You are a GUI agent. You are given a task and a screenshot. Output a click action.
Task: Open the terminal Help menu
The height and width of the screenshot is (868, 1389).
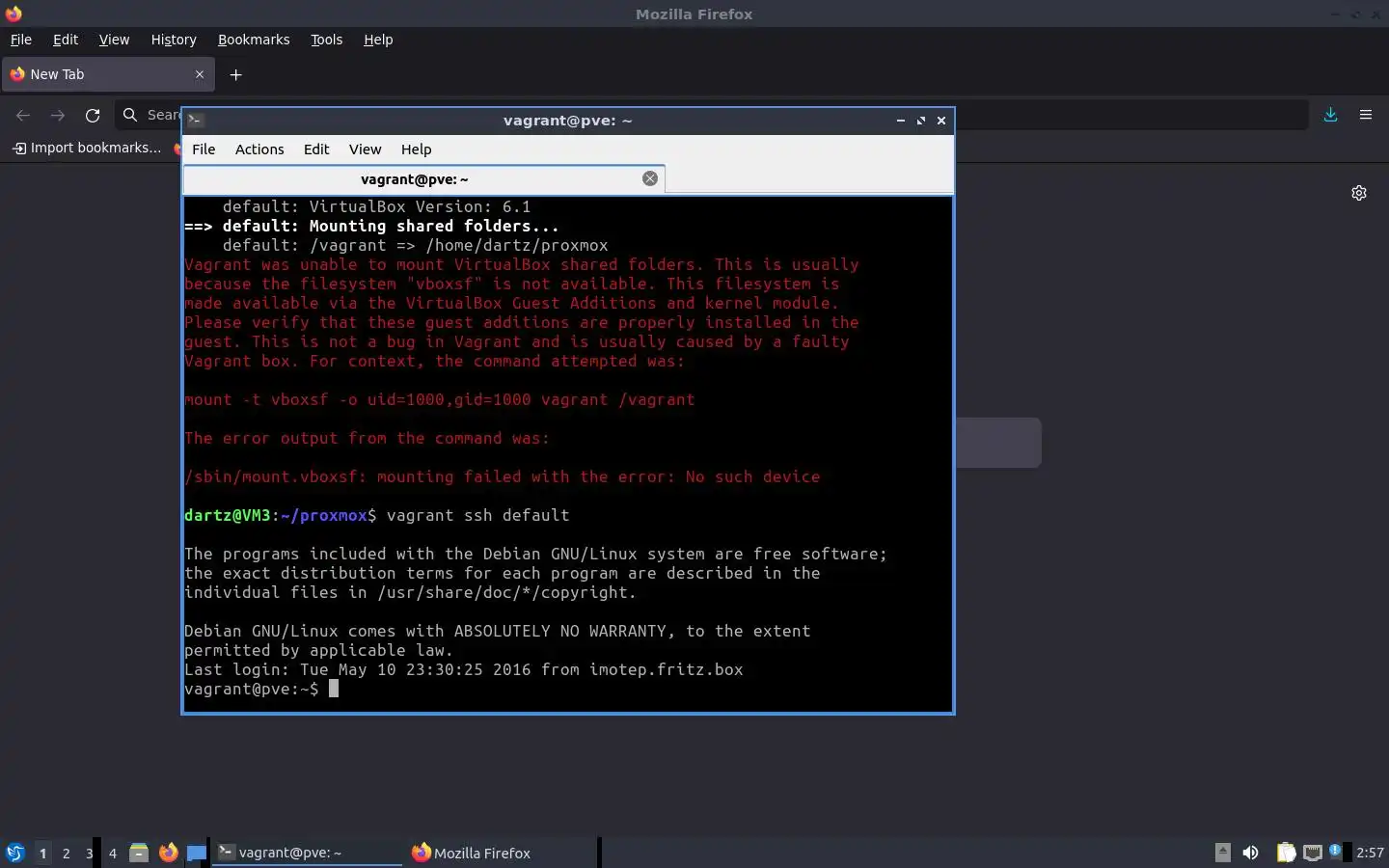point(416,149)
